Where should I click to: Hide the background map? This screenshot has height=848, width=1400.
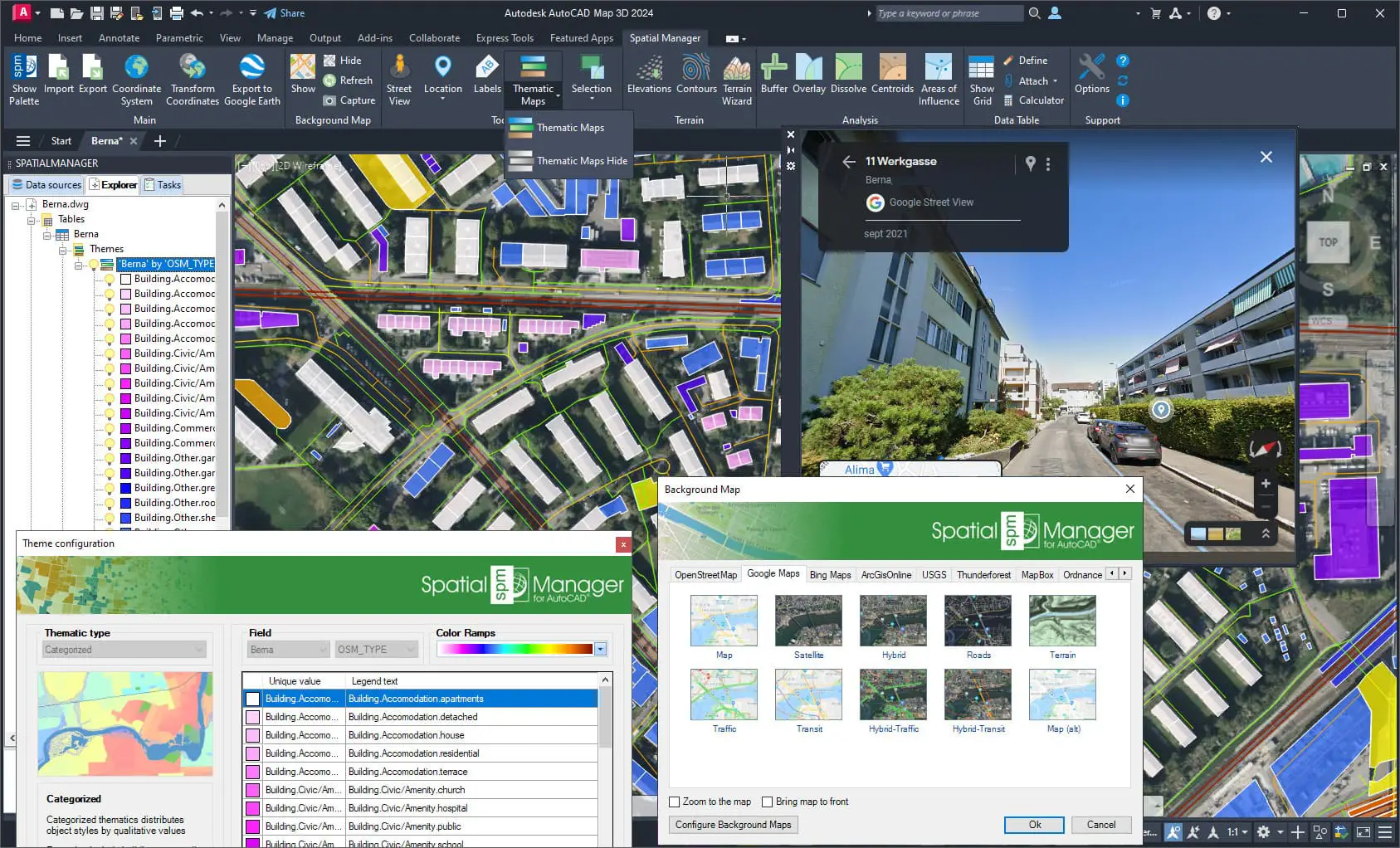pyautogui.click(x=342, y=61)
